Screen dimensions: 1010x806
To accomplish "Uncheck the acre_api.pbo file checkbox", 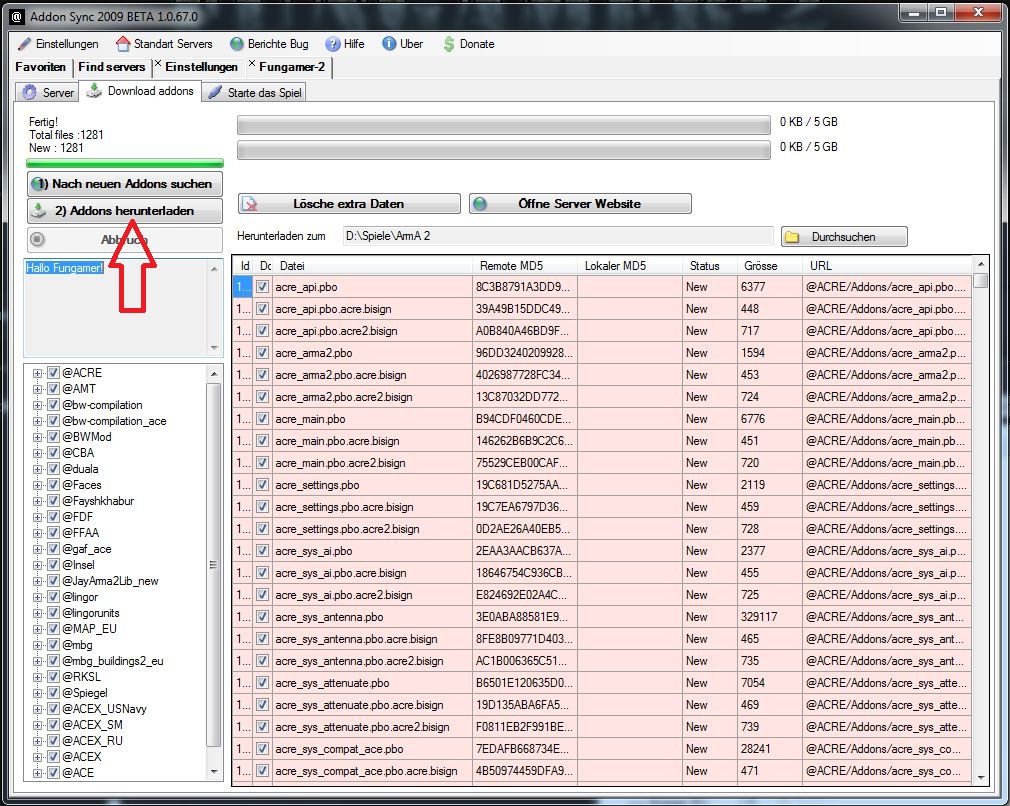I will click(262, 287).
